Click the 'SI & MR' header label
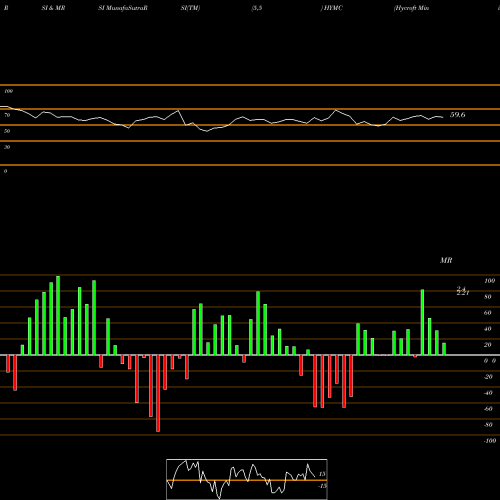 pos(53,8)
